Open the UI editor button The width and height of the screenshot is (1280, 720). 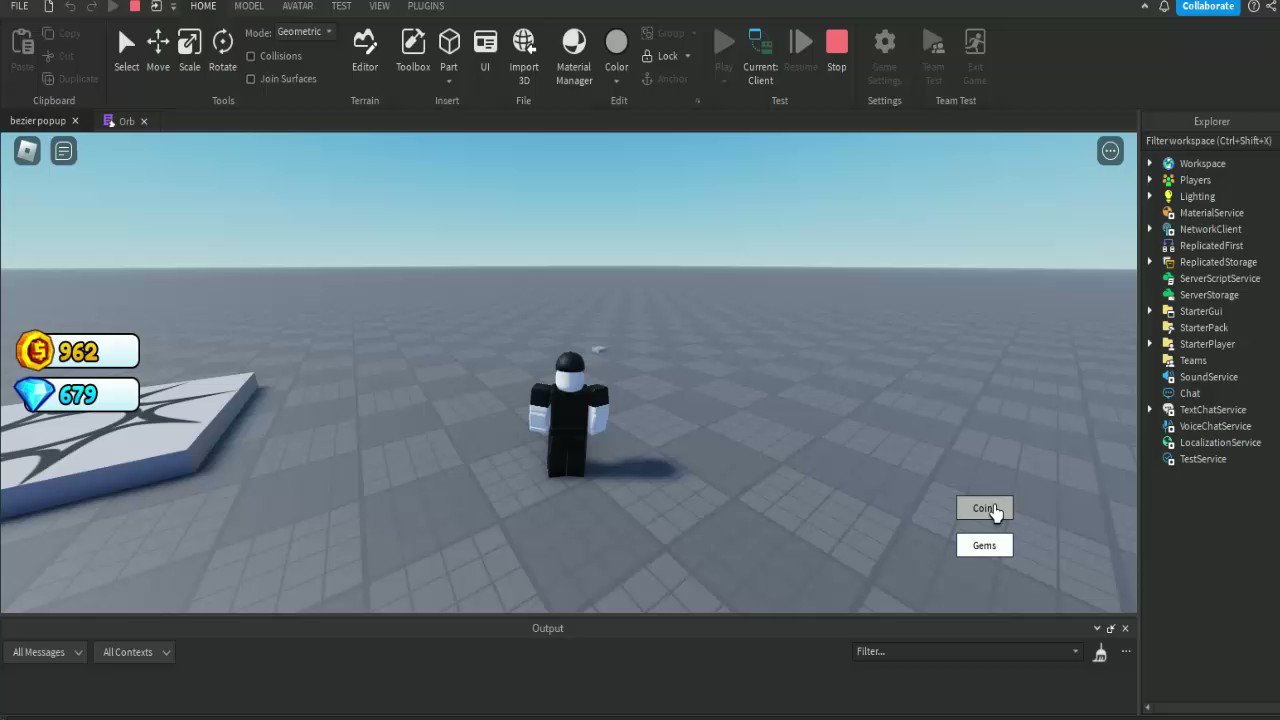[x=485, y=51]
